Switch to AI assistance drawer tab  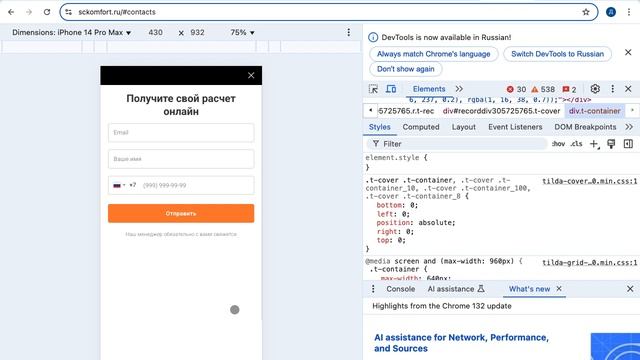pyautogui.click(x=456, y=289)
